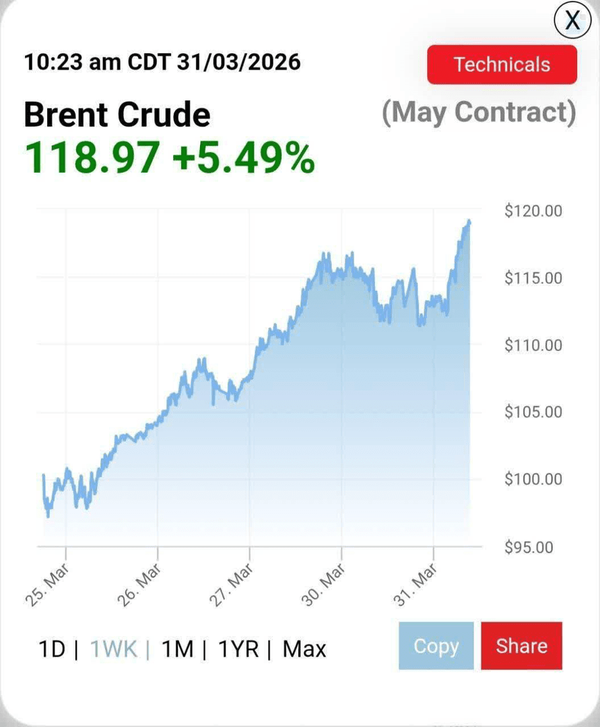Click the 26. Mar date axis label
The image size is (600, 727).
[x=139, y=585]
